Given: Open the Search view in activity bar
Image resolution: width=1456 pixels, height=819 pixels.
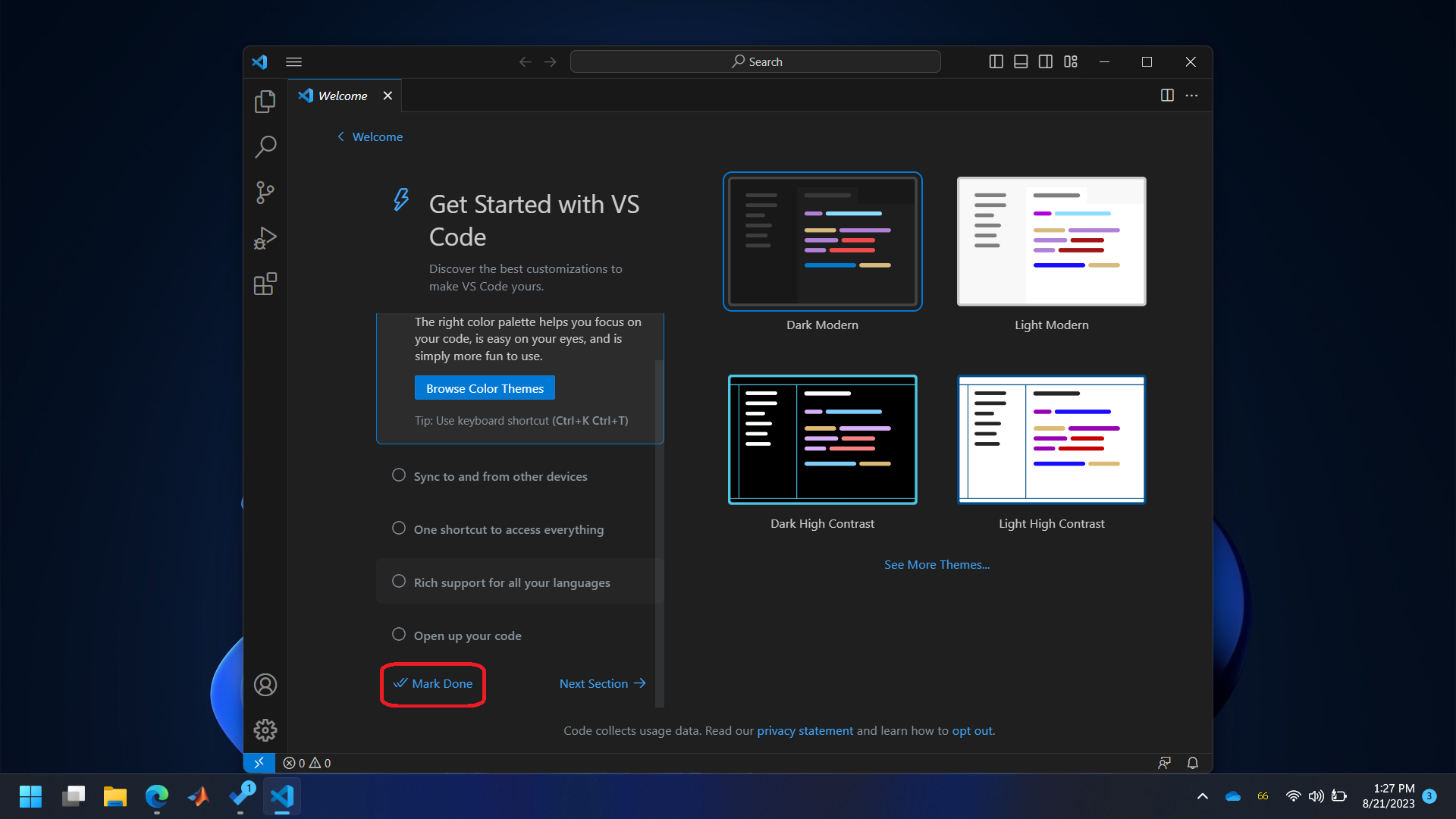Looking at the screenshot, I should point(265,146).
